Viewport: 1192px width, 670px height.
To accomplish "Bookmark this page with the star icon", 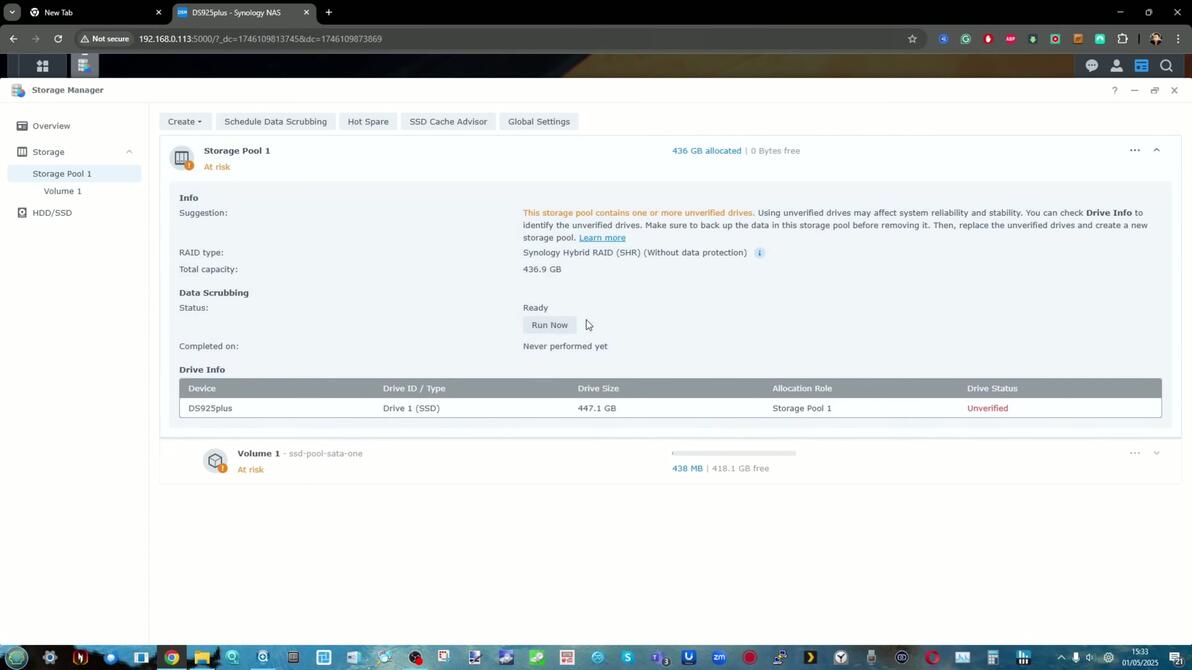I will pyautogui.click(x=912, y=39).
